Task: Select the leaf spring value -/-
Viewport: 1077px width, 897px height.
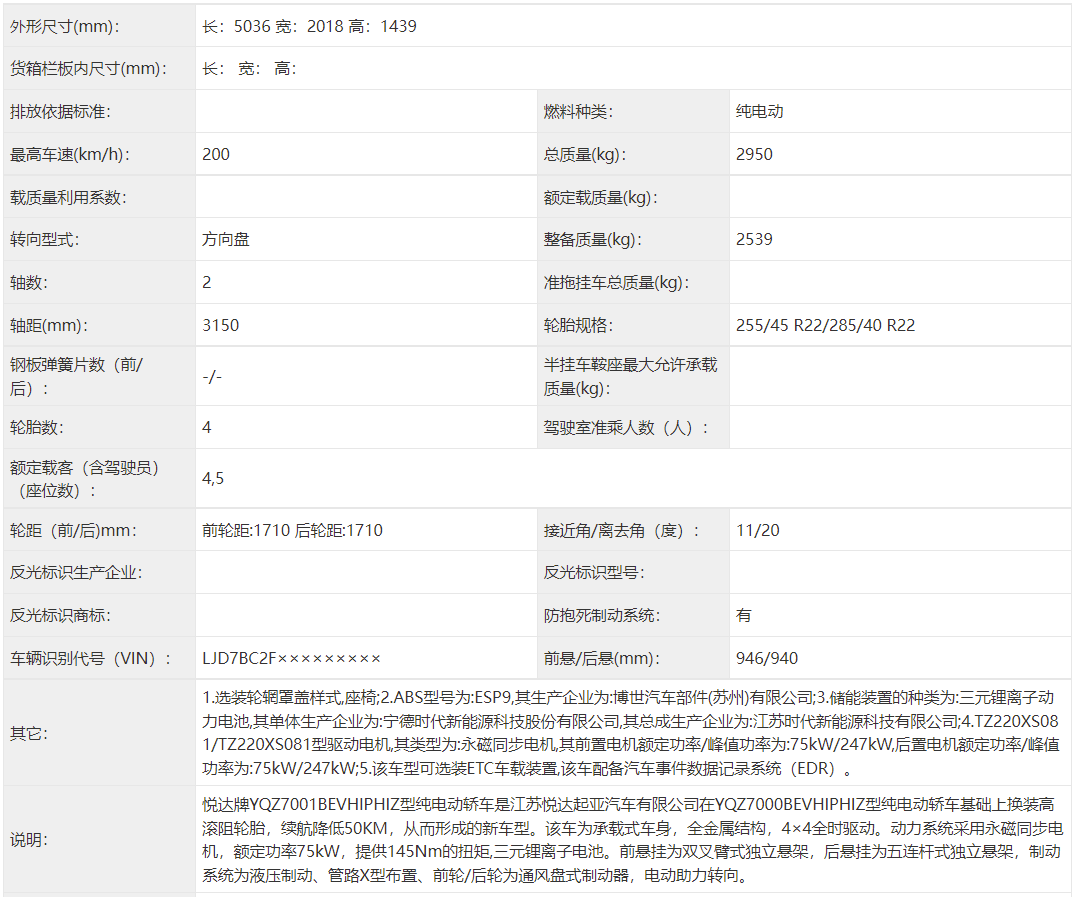Action: (212, 377)
